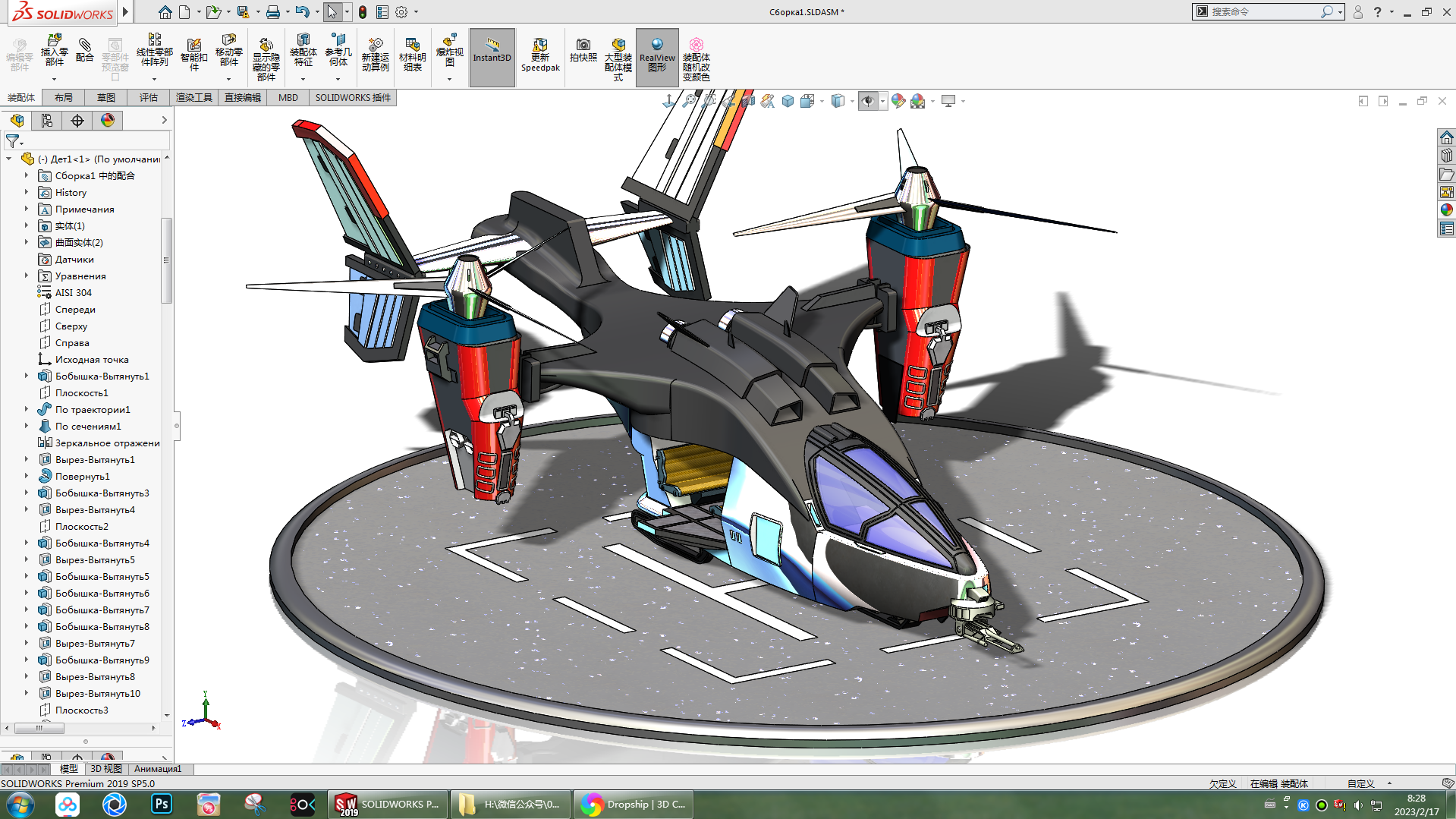Open the DisplayManager tab in the feature panel
The width and height of the screenshot is (1456, 819).
point(108,121)
